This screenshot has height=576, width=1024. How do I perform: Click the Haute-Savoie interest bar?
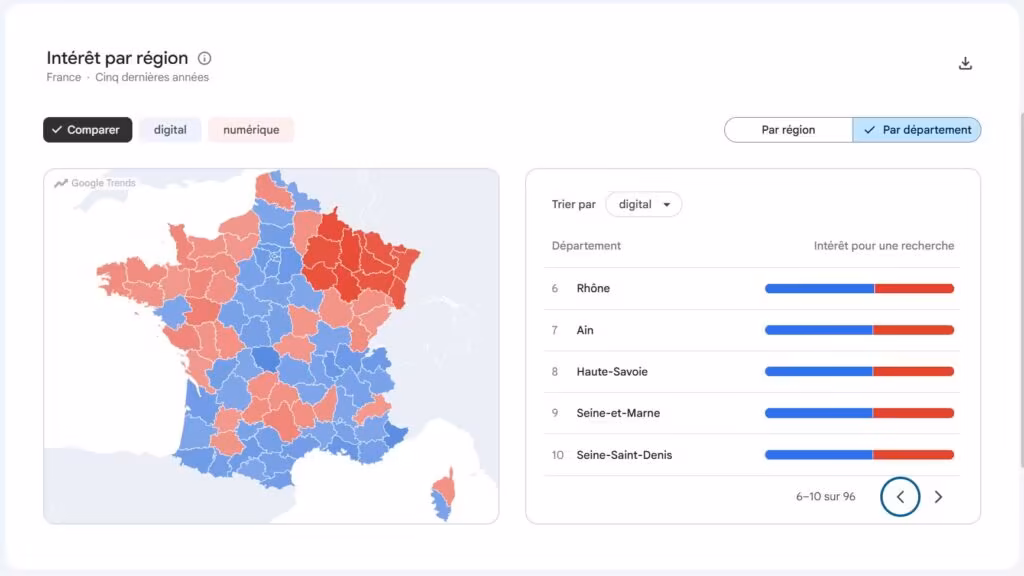click(859, 372)
